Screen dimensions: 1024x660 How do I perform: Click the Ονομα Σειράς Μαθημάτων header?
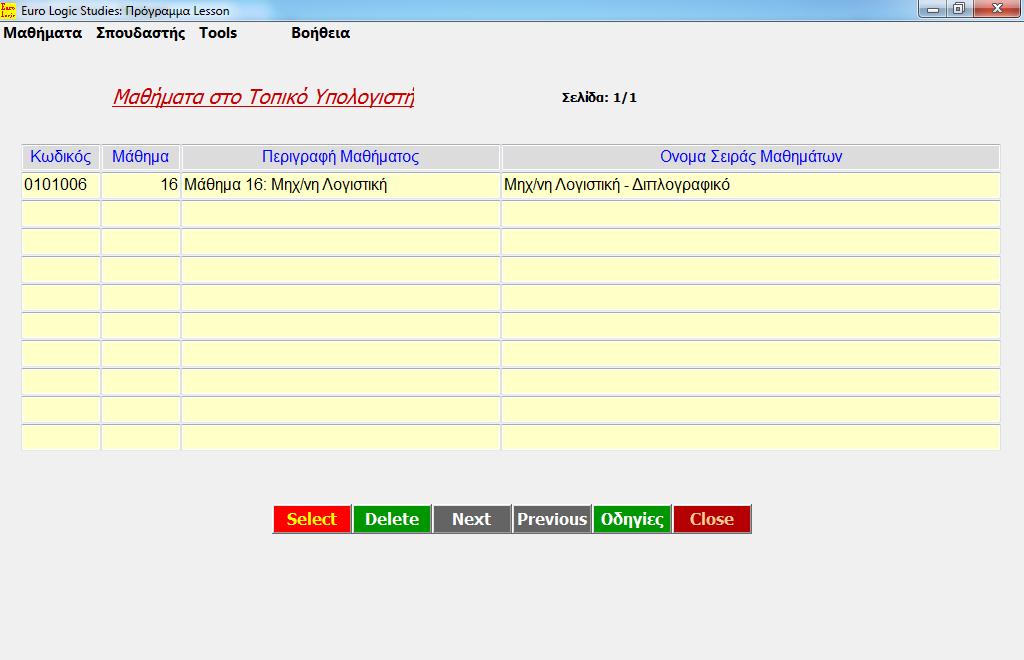pyautogui.click(x=750, y=157)
